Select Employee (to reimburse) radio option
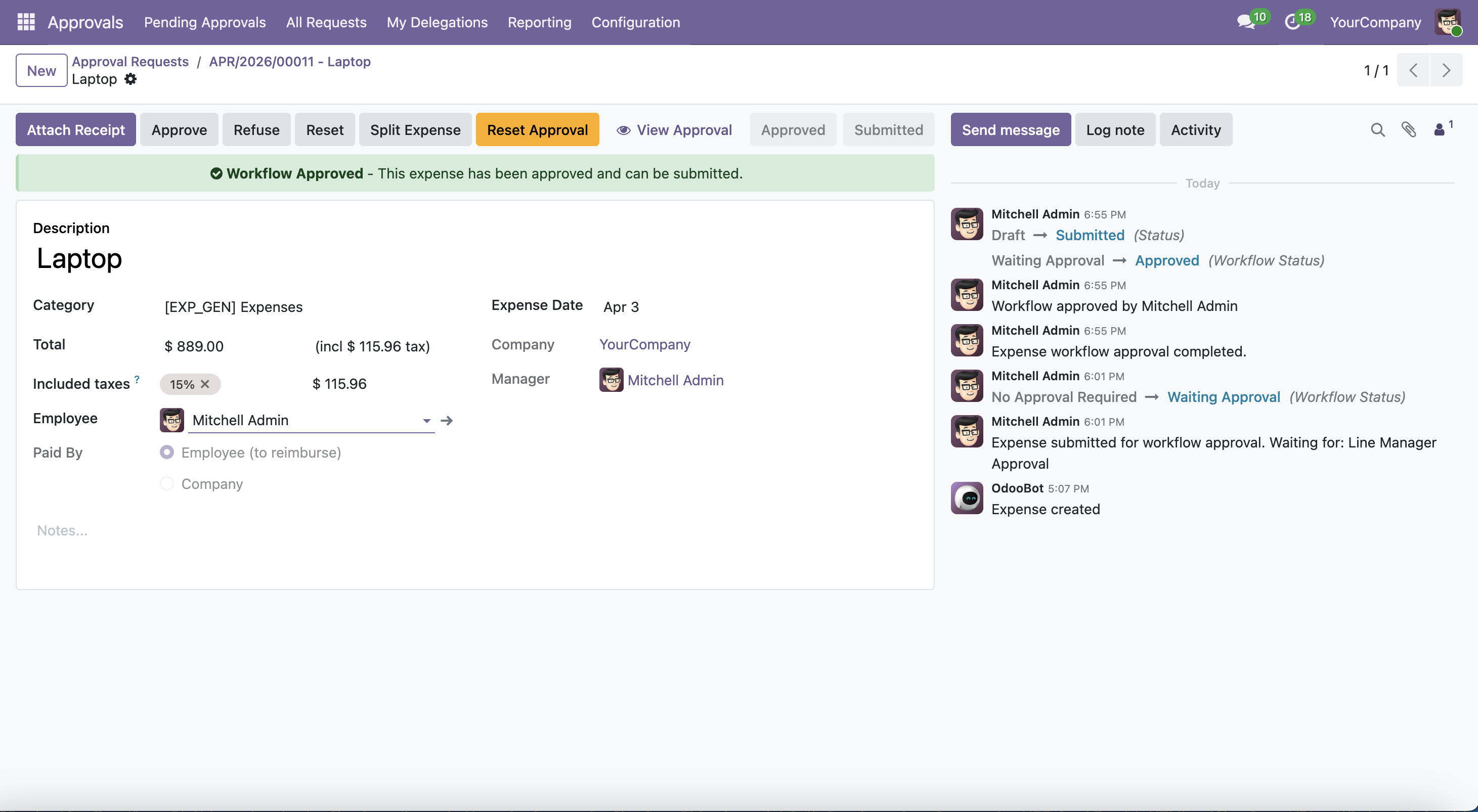 tap(167, 453)
